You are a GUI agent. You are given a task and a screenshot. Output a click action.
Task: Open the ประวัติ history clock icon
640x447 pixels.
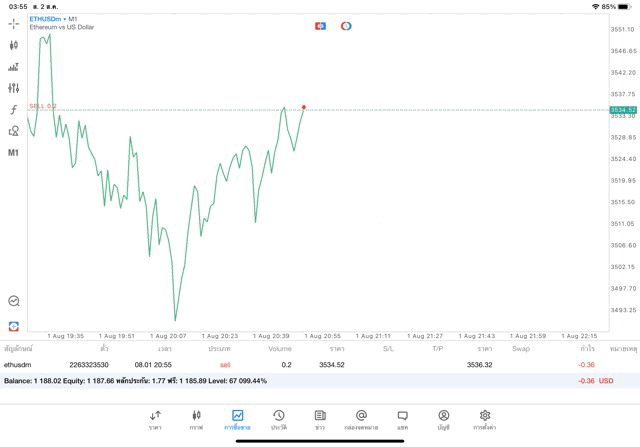coord(279,419)
